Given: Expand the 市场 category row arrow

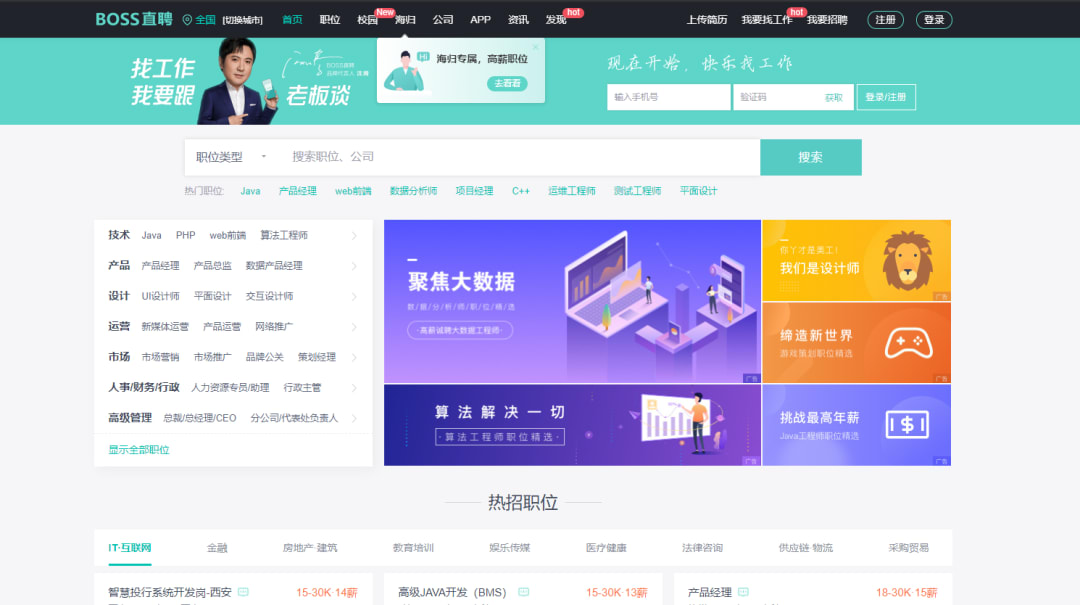Looking at the screenshot, I should pyautogui.click(x=354, y=357).
